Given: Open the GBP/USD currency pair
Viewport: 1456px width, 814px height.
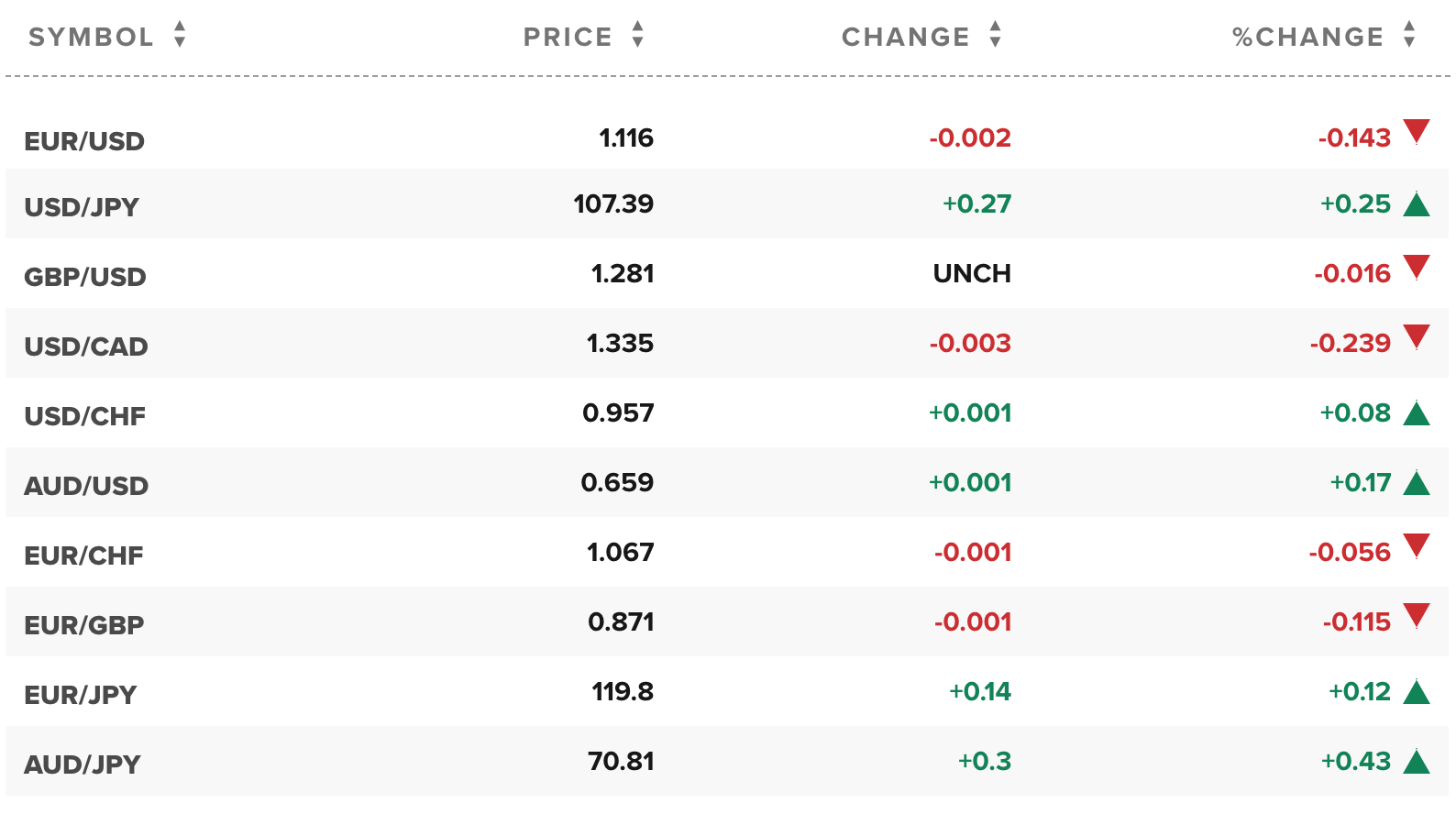Looking at the screenshot, I should click(x=85, y=277).
